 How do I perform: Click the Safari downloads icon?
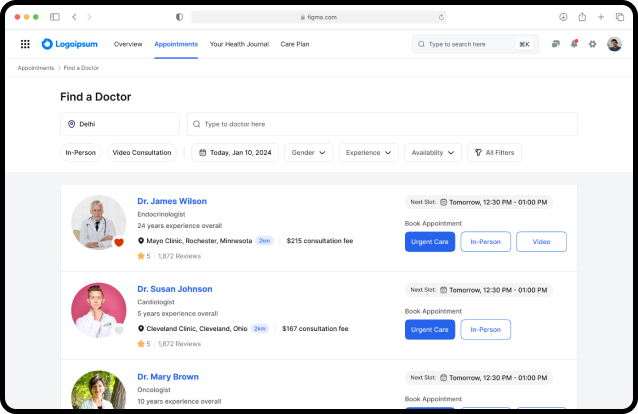pos(563,17)
